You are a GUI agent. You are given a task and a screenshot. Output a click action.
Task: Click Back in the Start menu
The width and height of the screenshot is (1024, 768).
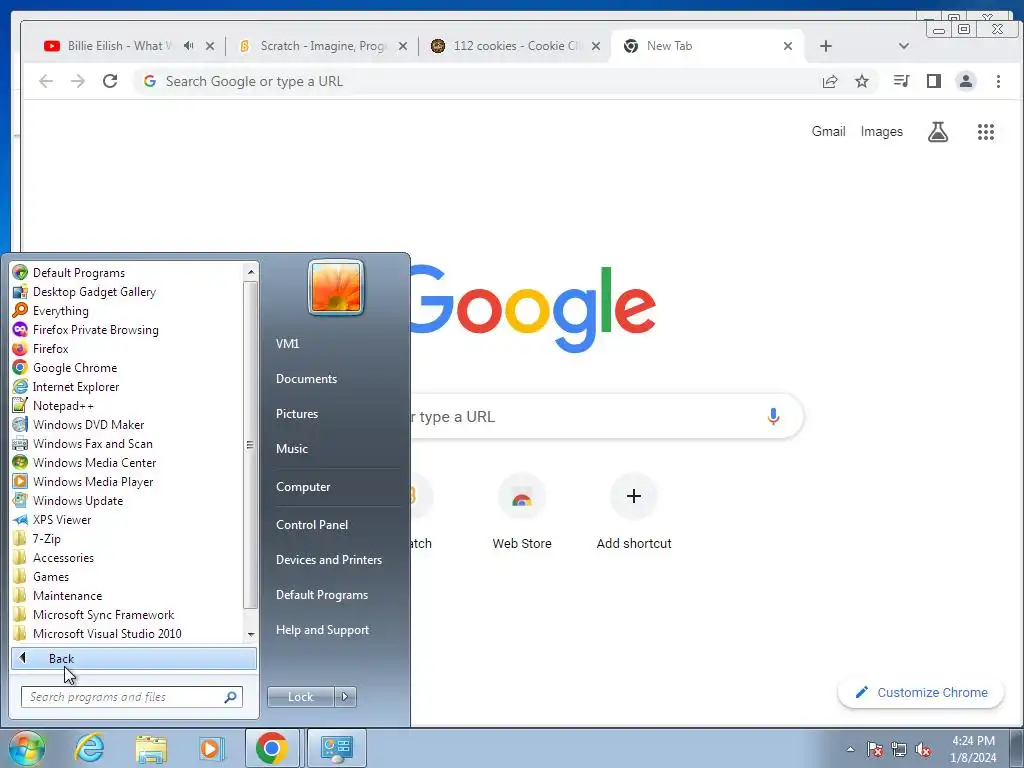134,658
